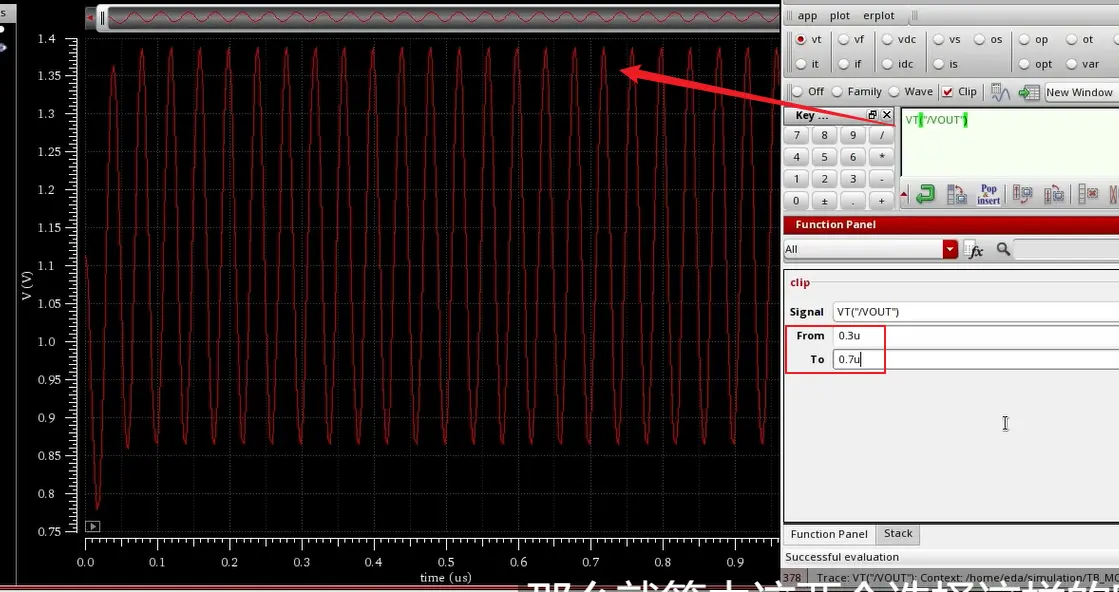Open the fx function selector icon

pyautogui.click(x=973, y=250)
